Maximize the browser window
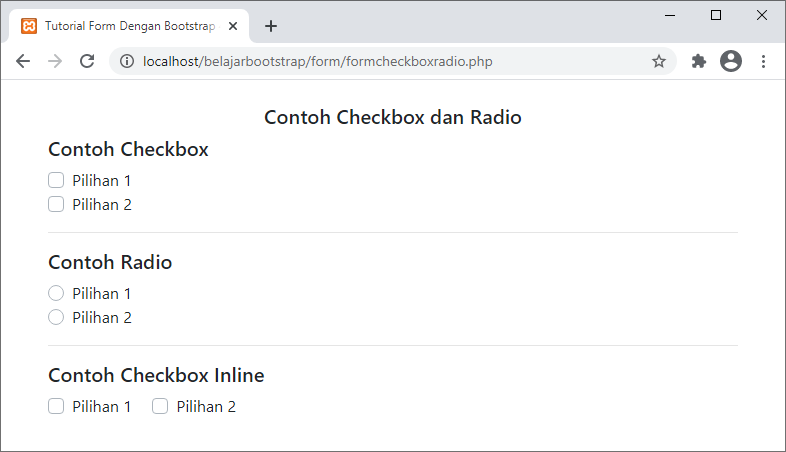This screenshot has height=452, width=786. 716,15
